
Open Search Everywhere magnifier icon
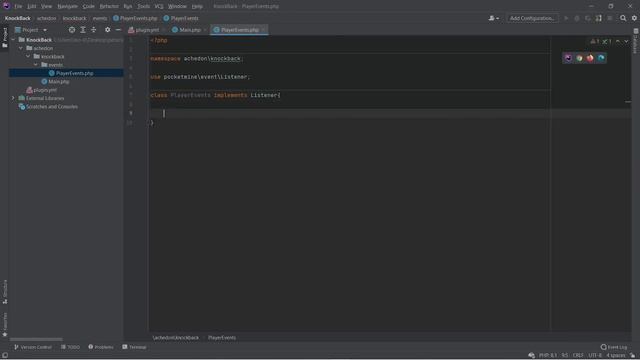click(x=623, y=18)
